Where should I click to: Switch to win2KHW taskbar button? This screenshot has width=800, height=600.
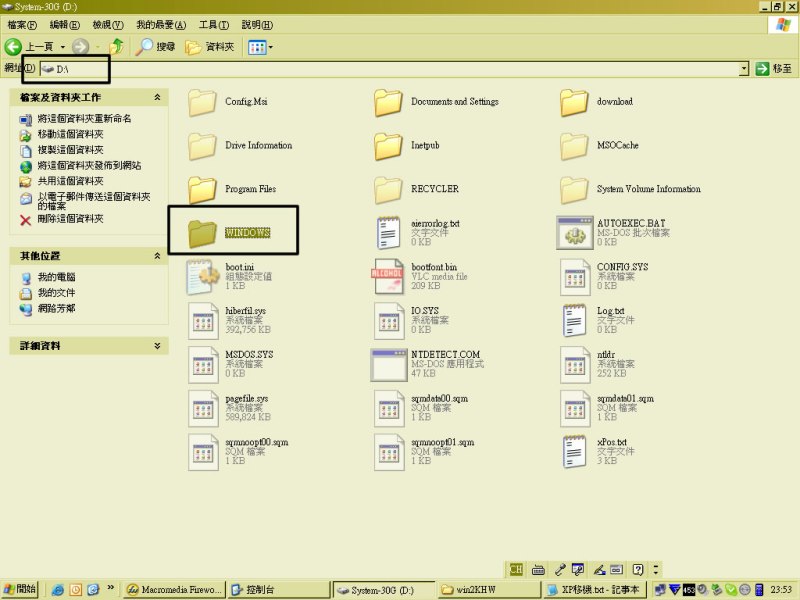[x=489, y=590]
